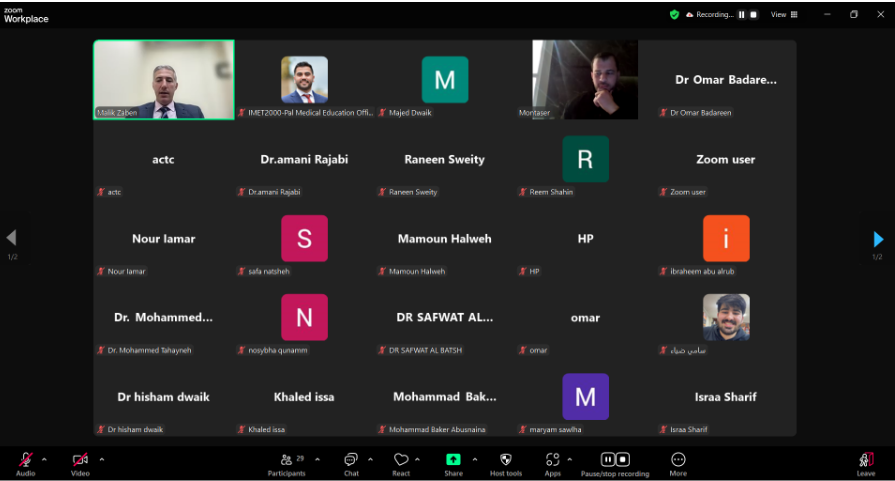
Task: Open the Chat panel
Action: click(351, 461)
